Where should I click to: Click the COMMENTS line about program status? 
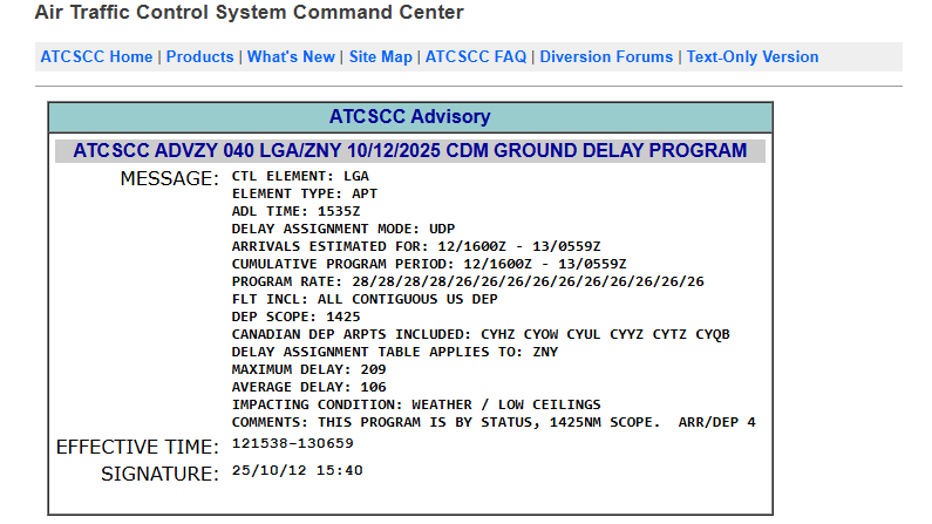click(494, 423)
